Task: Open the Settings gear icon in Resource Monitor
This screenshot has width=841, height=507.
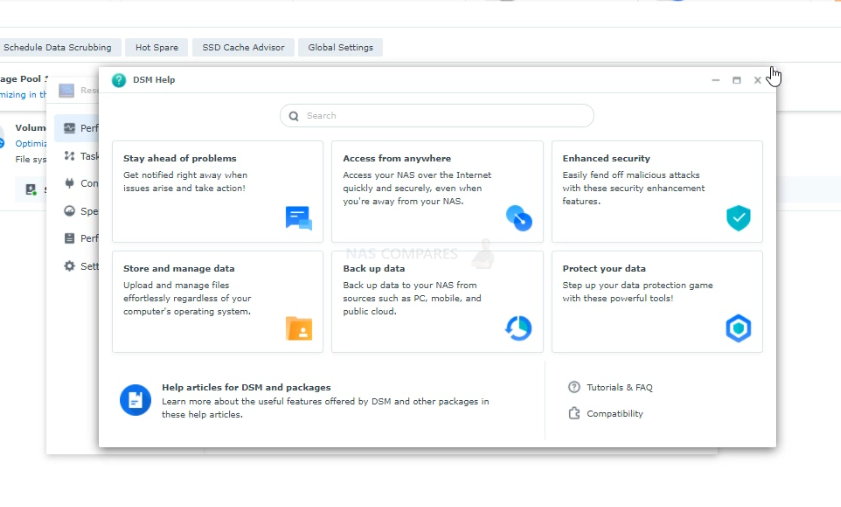Action: coord(69,266)
